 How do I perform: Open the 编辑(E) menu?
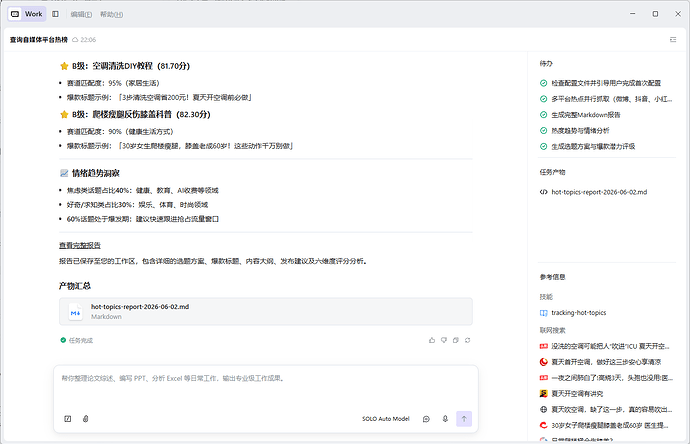pos(81,15)
